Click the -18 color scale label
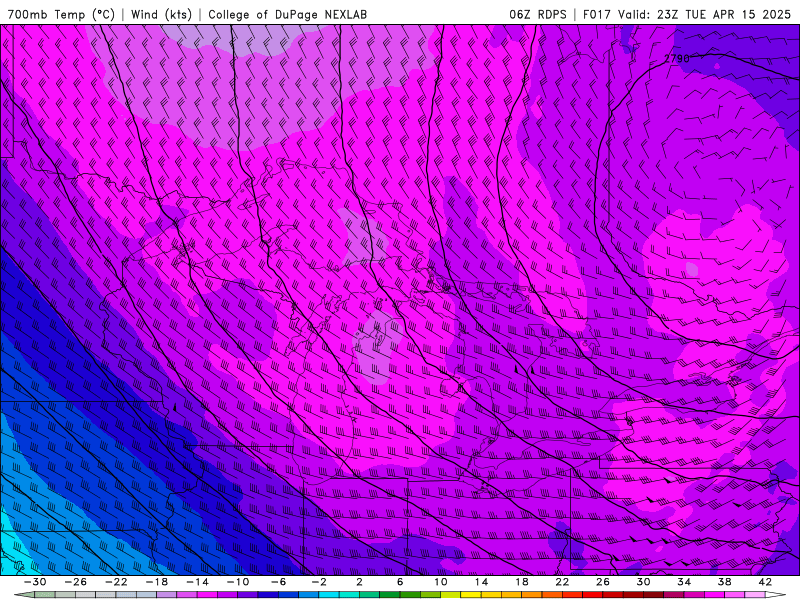Screen dimensions: 800x600 pos(157,582)
